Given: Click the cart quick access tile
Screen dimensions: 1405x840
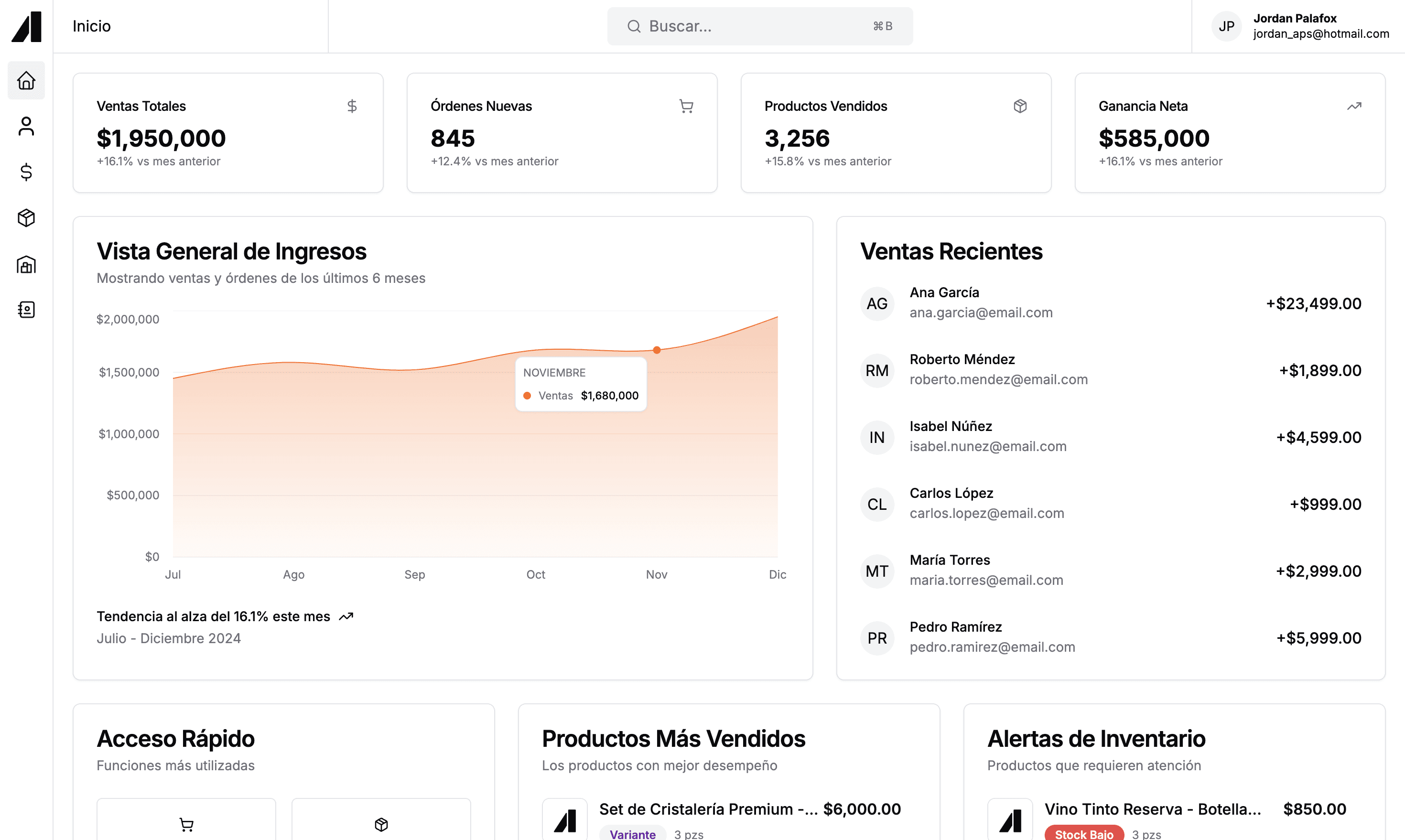Looking at the screenshot, I should coord(186,819).
